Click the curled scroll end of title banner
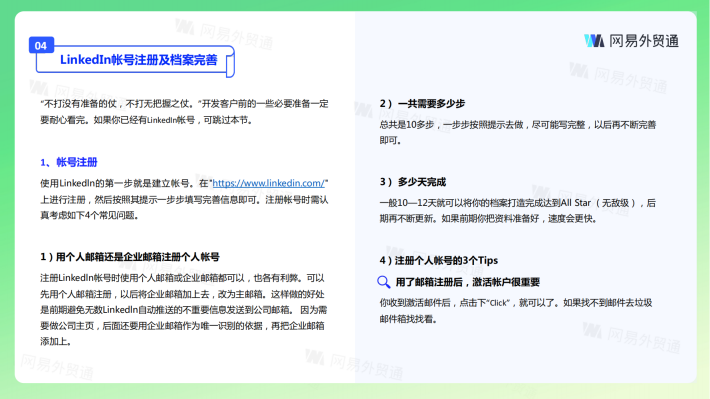Image resolution: width=710 pixels, height=399 pixels. 230,62
